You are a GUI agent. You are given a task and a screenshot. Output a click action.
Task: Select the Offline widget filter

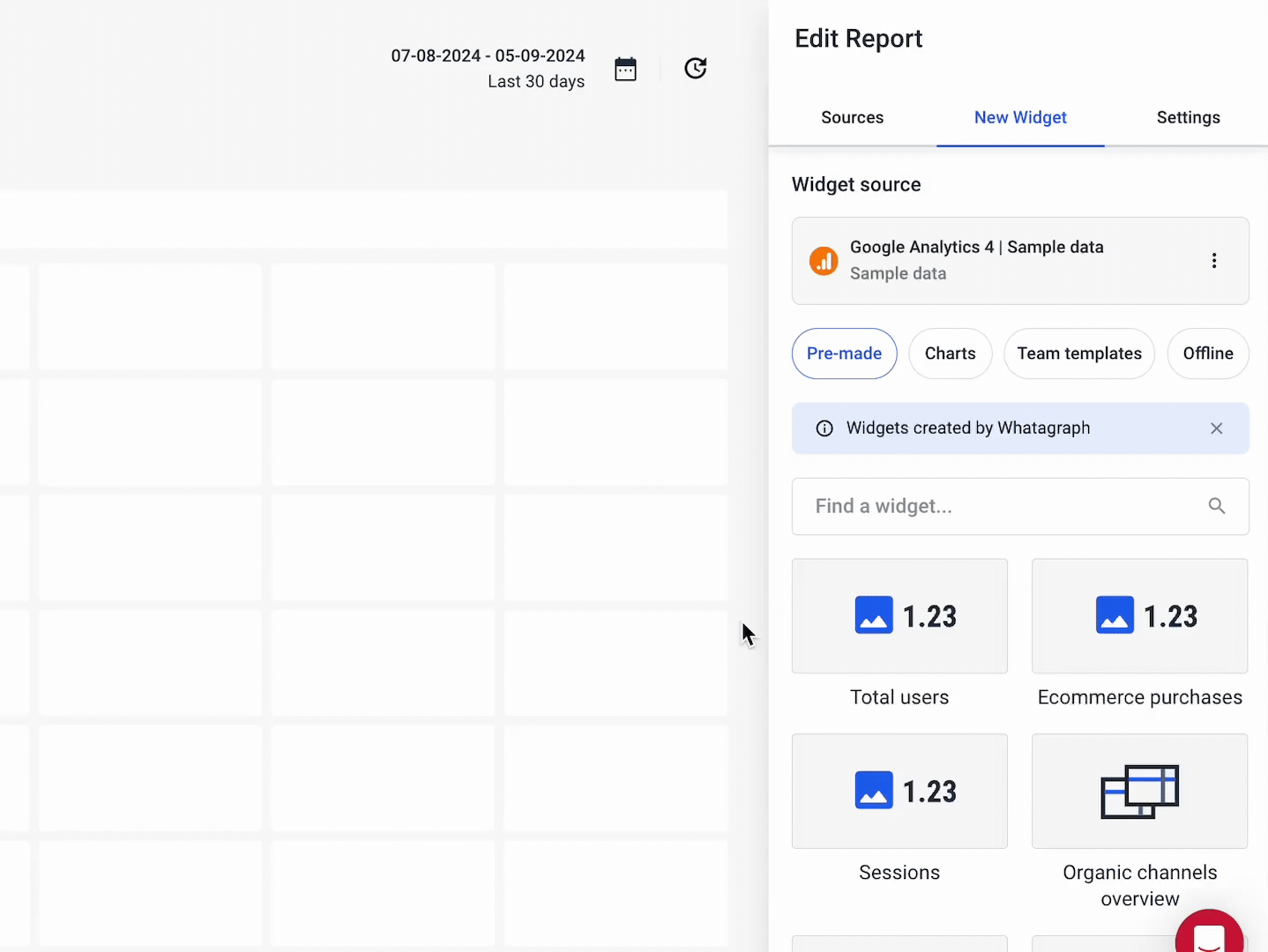click(x=1207, y=353)
